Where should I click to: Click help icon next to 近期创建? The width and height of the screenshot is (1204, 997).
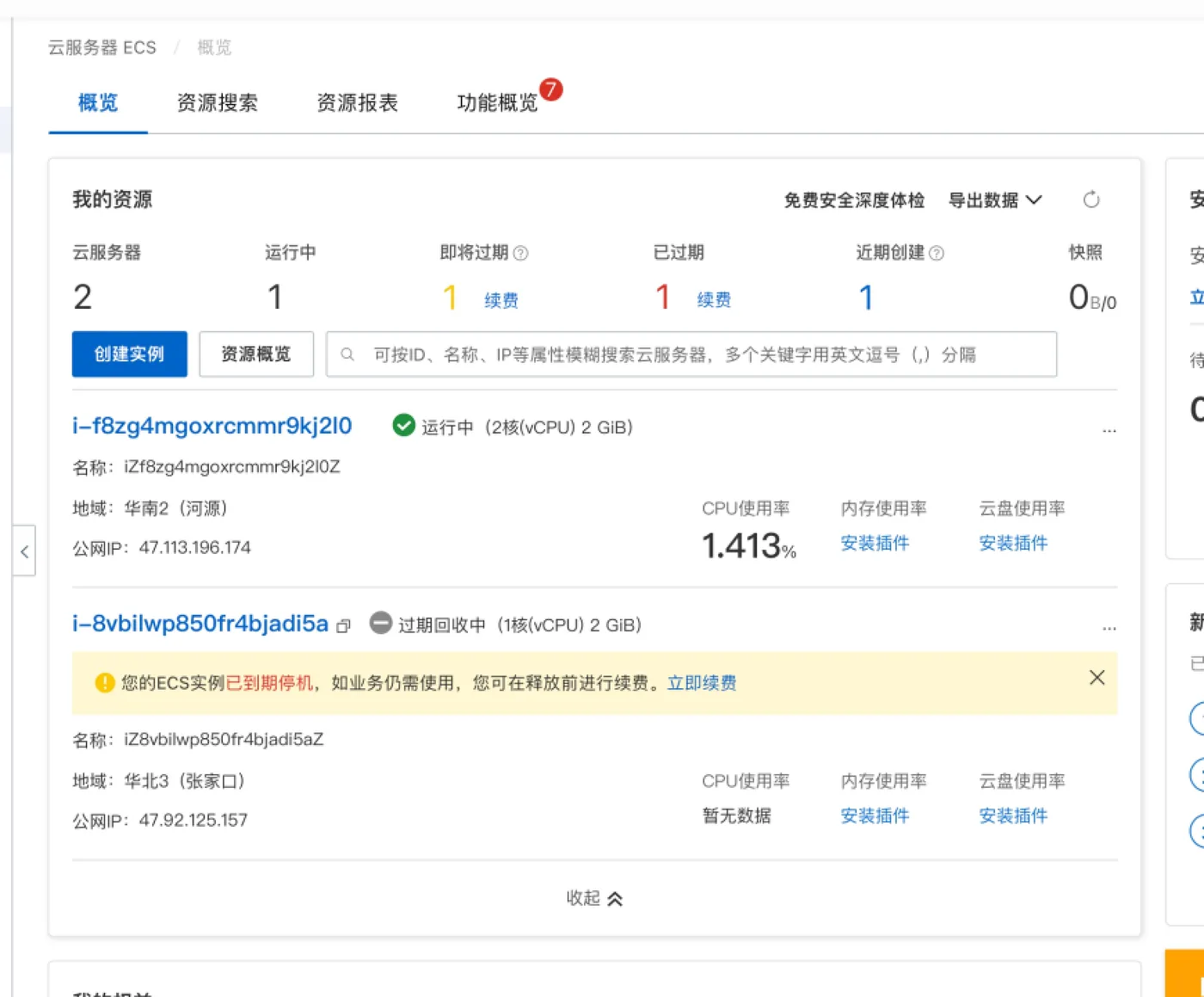(x=937, y=253)
